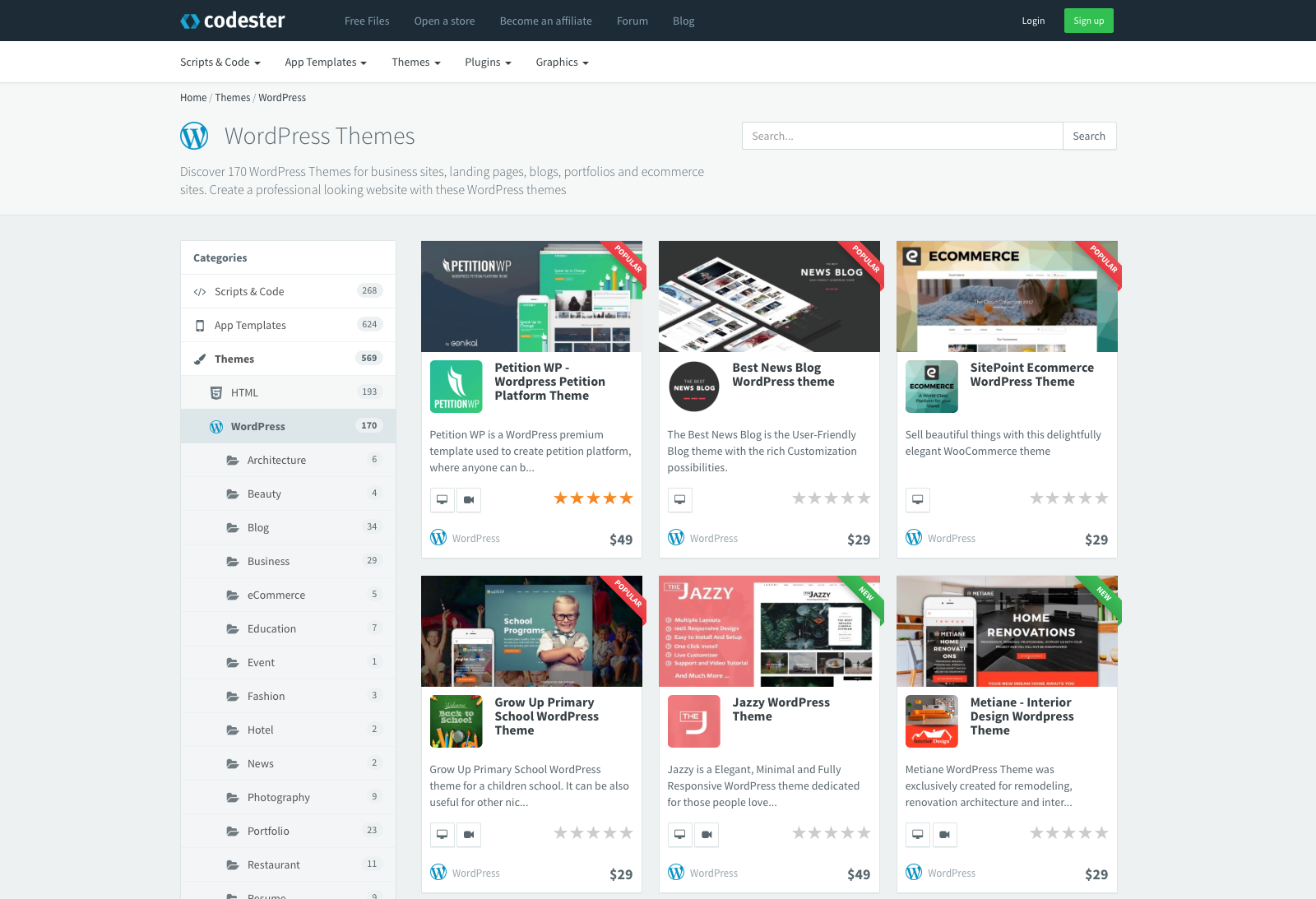Go to the Blog section from the top menu
The image size is (1316, 899).
[683, 21]
